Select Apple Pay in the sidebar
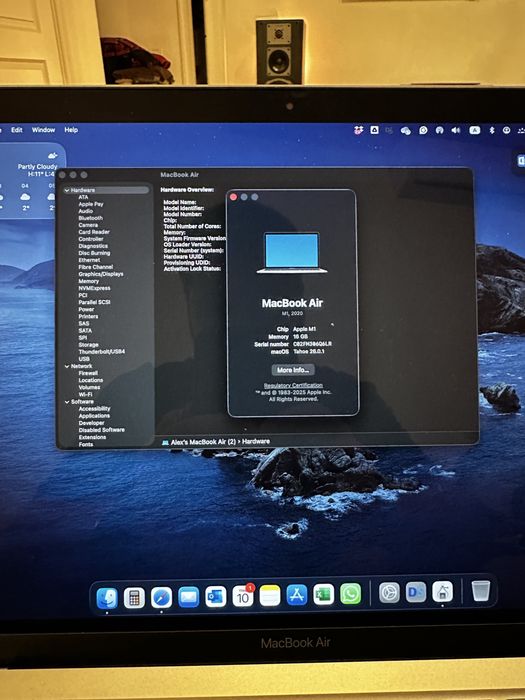This screenshot has height=700, width=525. pos(91,204)
